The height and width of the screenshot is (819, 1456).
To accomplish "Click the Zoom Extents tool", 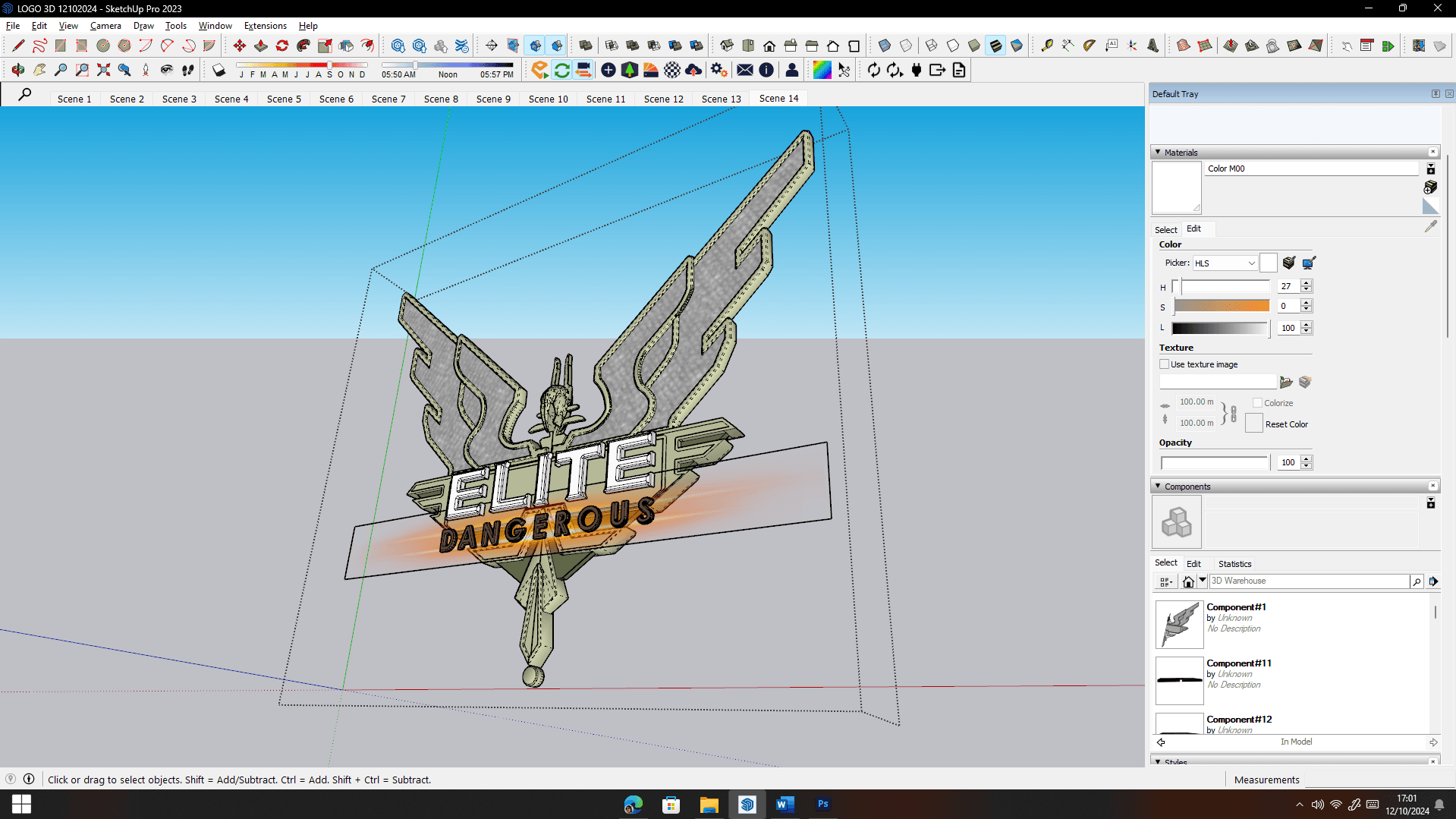I will coord(103,71).
